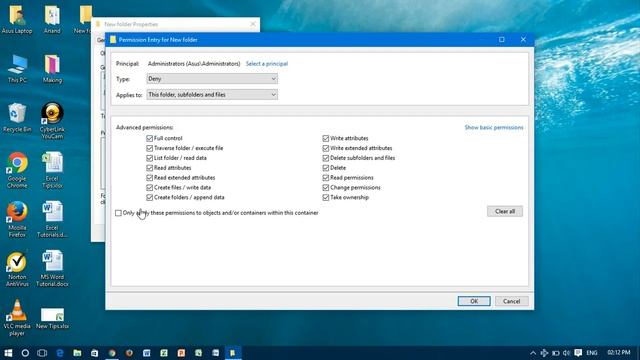Viewport: 640px width, 360px height.
Task: Open the Applies to dropdown
Action: point(212,95)
